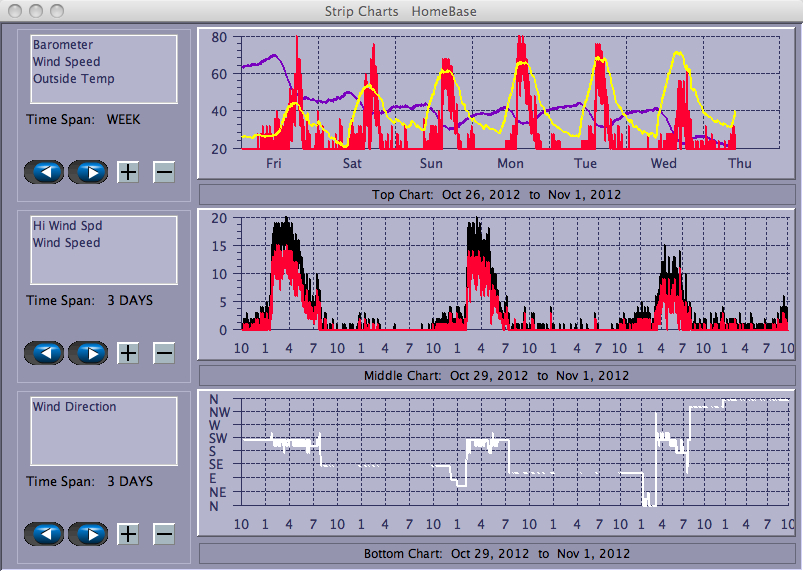Step middle chart forward with the right arrow

coord(88,353)
